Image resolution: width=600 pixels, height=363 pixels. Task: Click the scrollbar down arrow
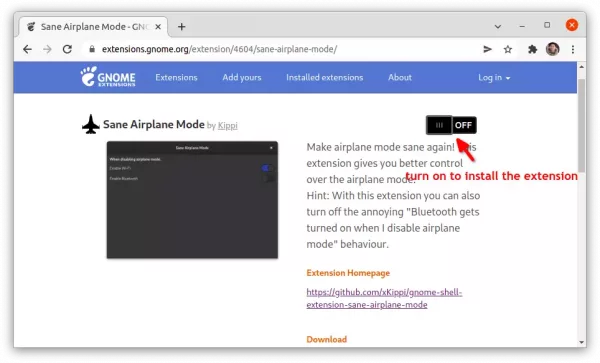coord(581,342)
